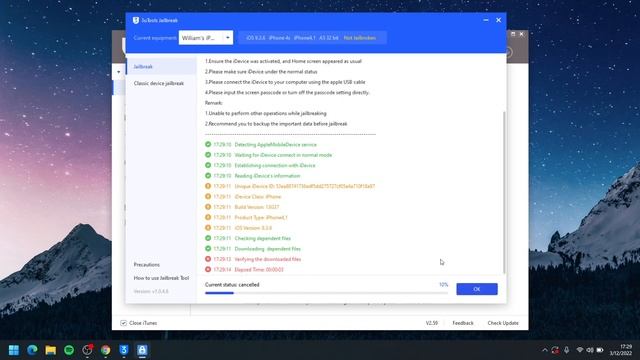
Task: Launch Microsoft Edge from the taskbar
Action: [x=32, y=350]
